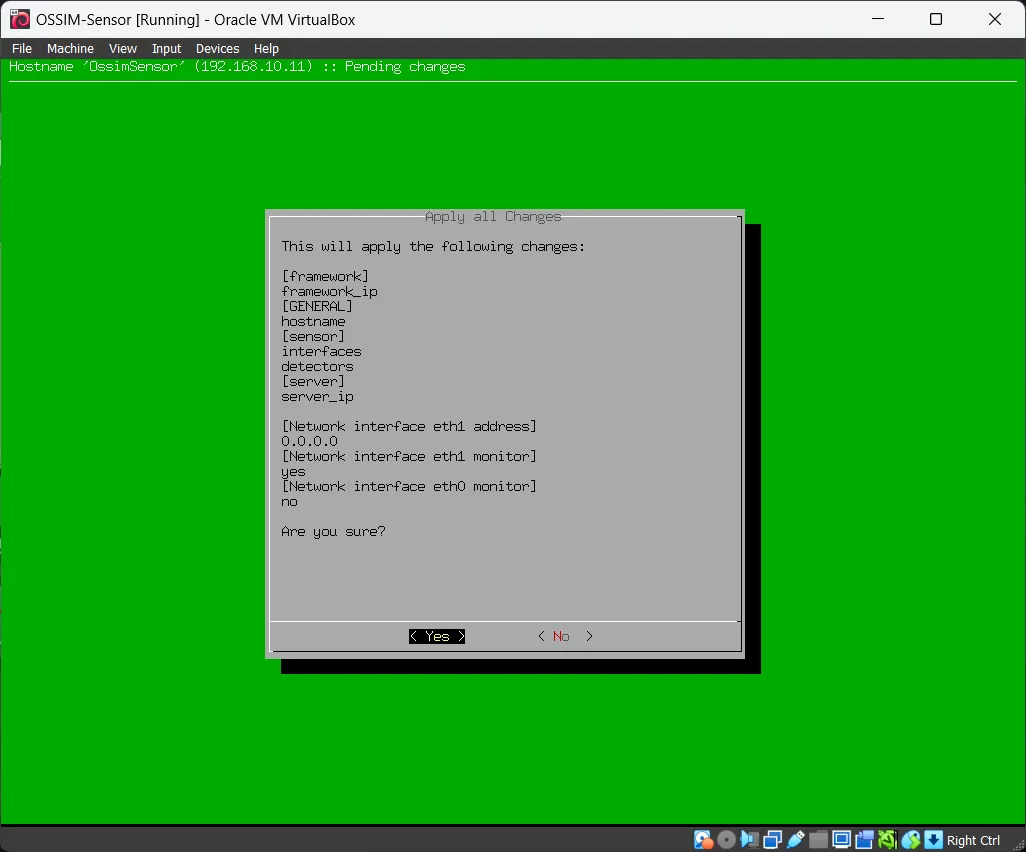This screenshot has height=852, width=1026.
Task: Click the network adapters status icon
Action: [773, 840]
